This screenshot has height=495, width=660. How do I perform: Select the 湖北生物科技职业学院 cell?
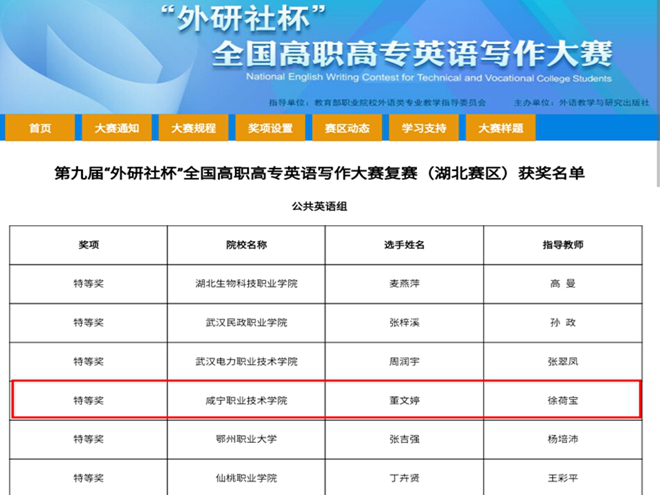[x=246, y=284]
